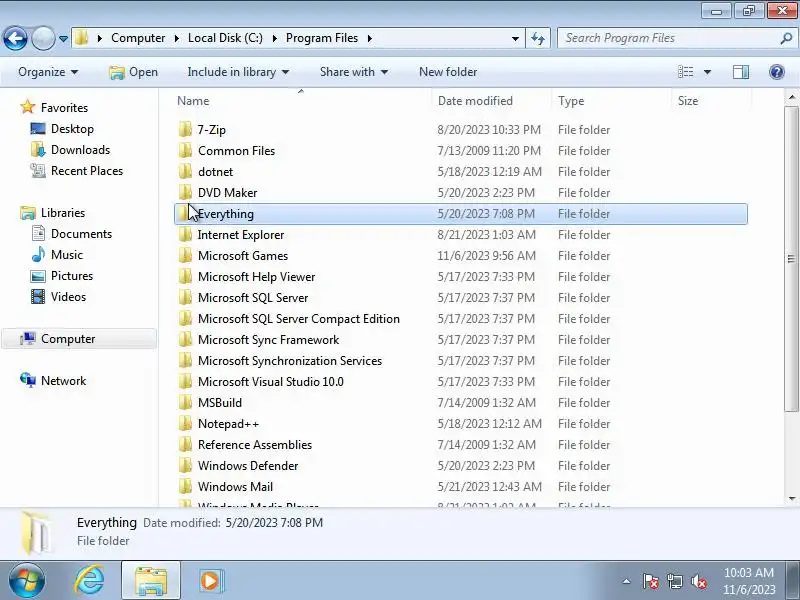Open the recent pages dropdown arrow
Image resolution: width=800 pixels, height=600 pixels.
63,38
